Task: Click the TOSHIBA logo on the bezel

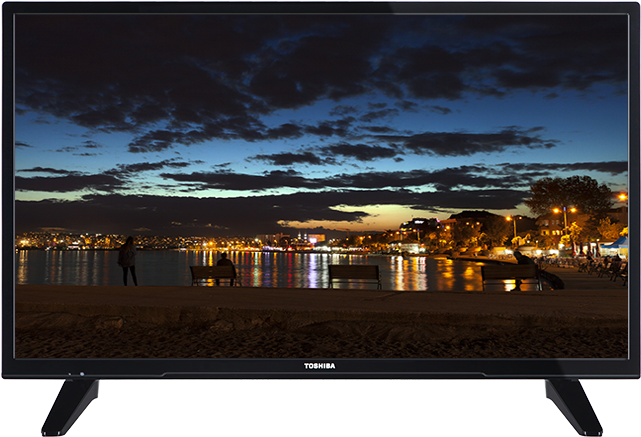Action: [320, 366]
